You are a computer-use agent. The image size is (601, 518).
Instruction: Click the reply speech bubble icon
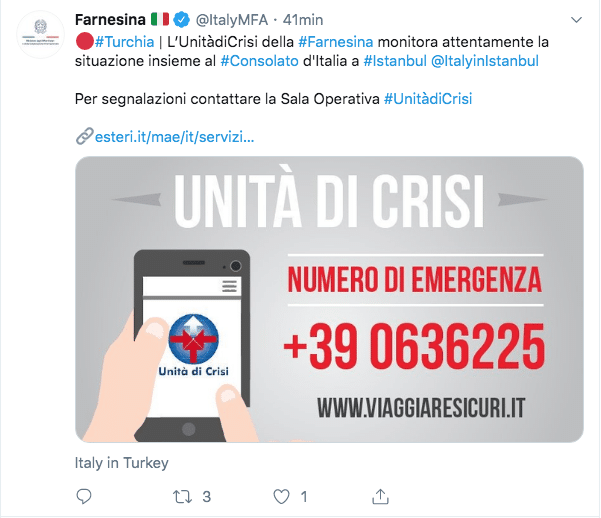pyautogui.click(x=84, y=497)
